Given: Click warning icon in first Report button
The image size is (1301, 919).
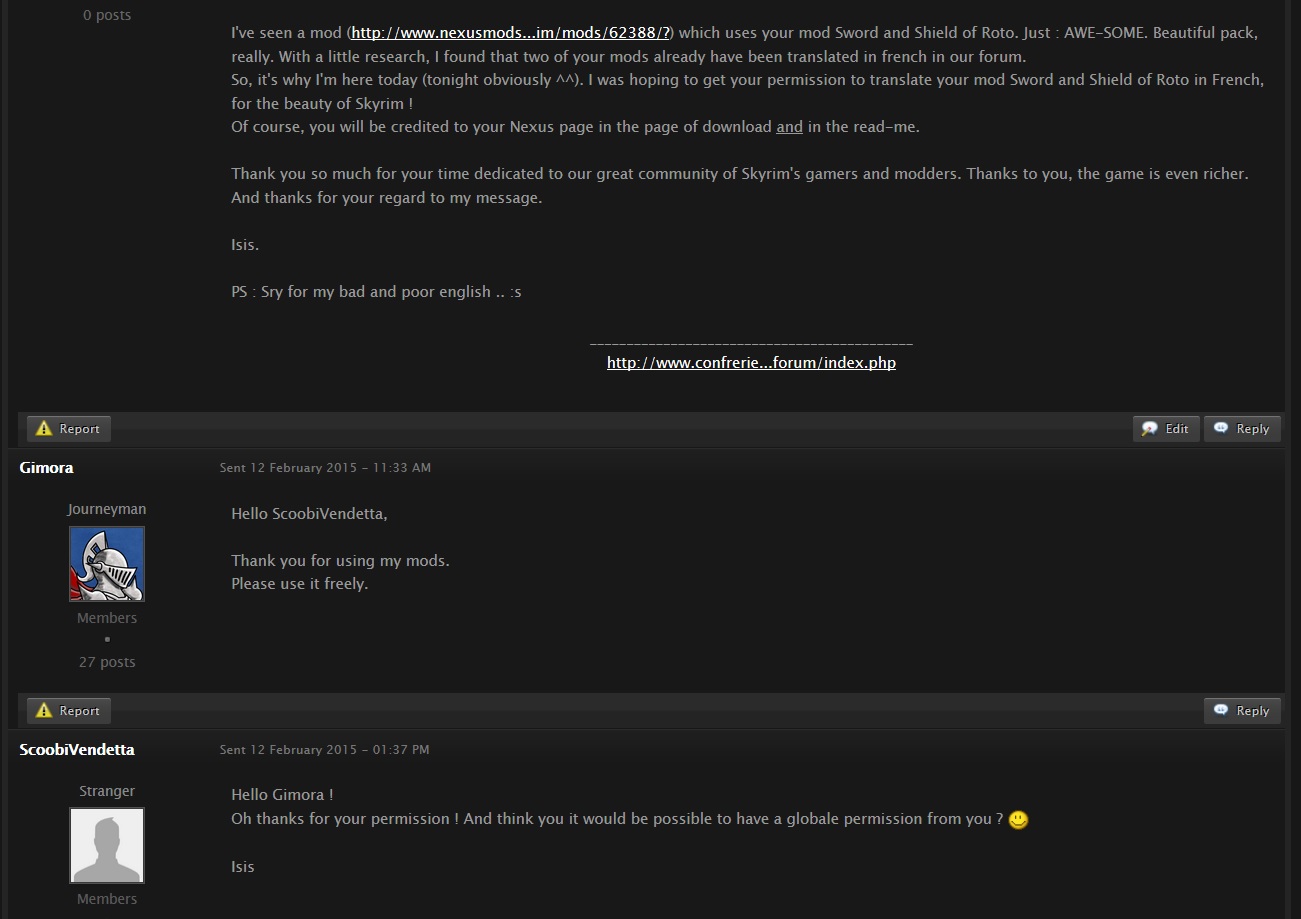Looking at the screenshot, I should 43,429.
